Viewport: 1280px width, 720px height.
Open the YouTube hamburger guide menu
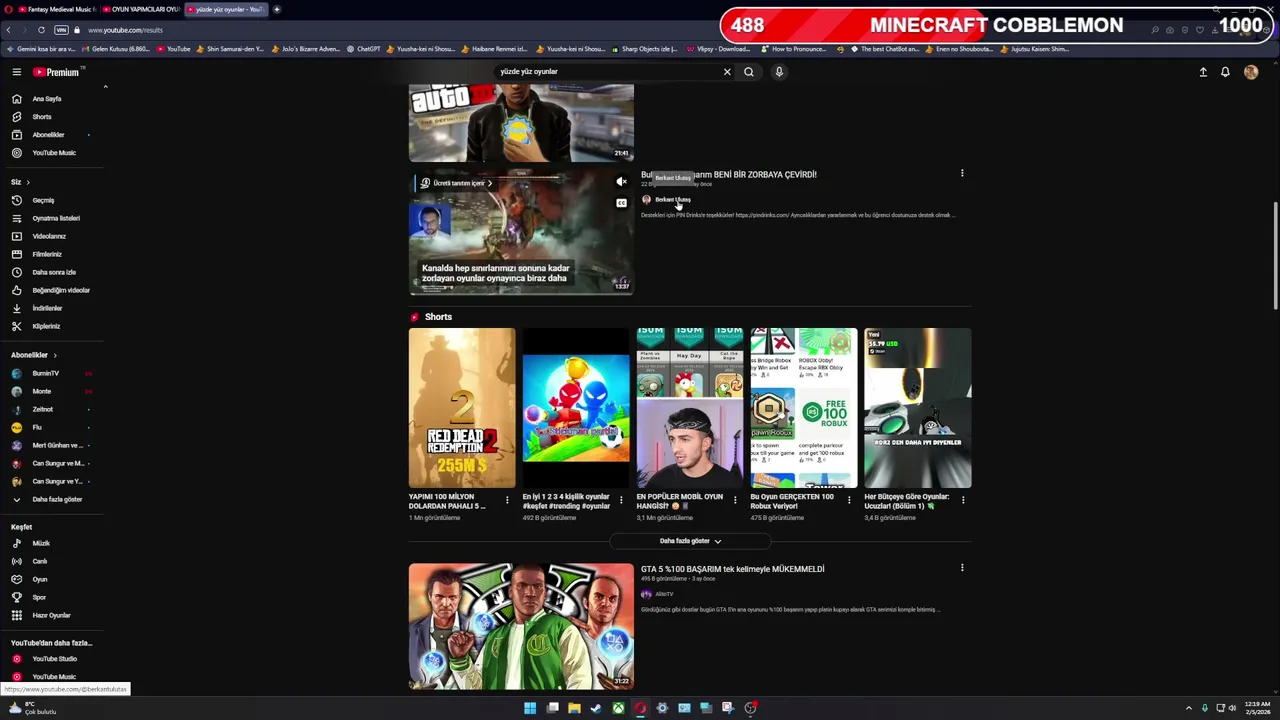pyautogui.click(x=16, y=72)
